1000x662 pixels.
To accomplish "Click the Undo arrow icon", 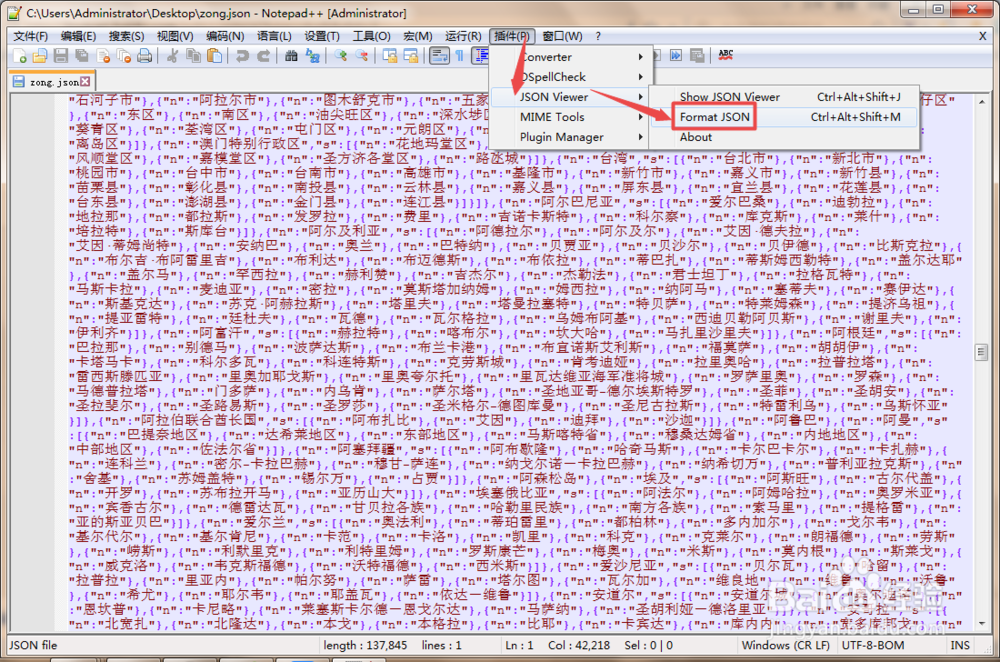I will click(241, 56).
